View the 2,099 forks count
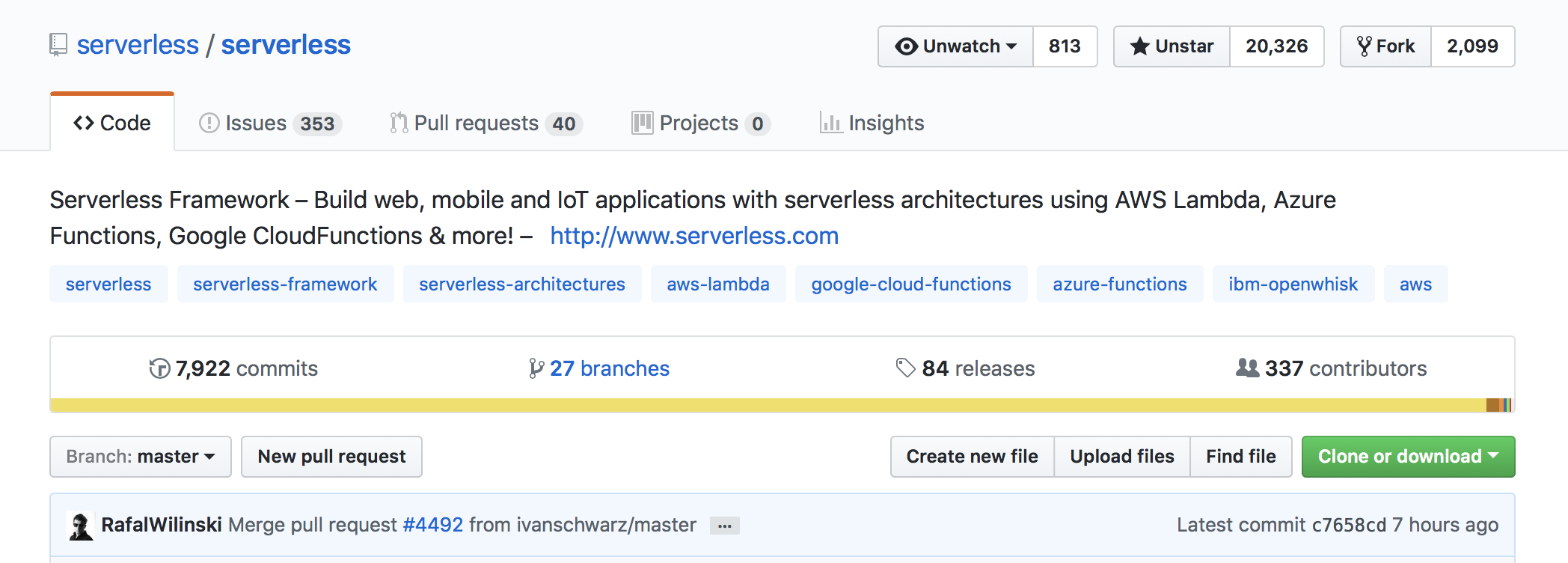This screenshot has height=563, width=1568. (x=1472, y=46)
